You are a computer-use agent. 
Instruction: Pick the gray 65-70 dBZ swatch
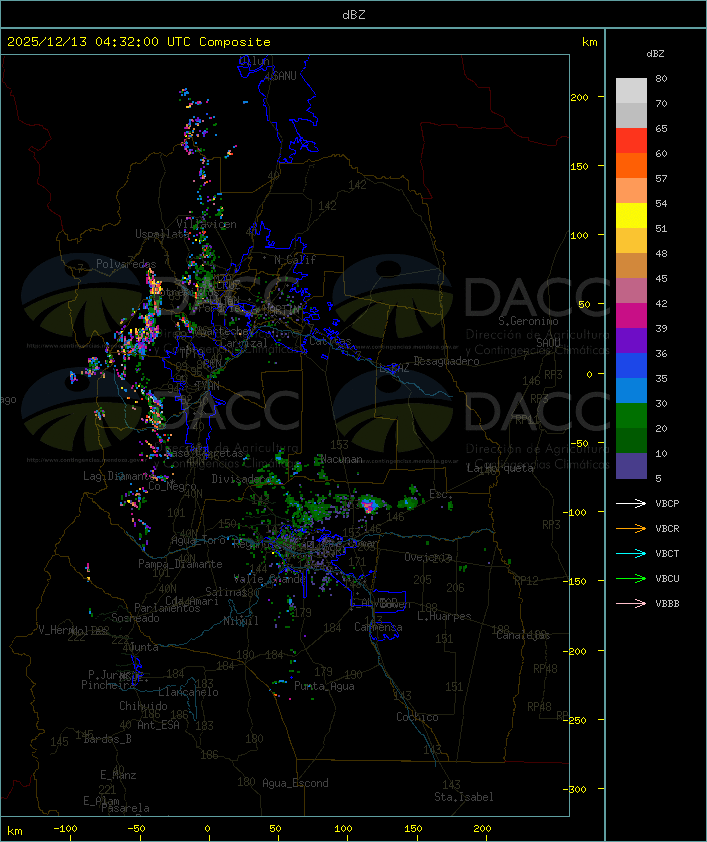click(631, 115)
